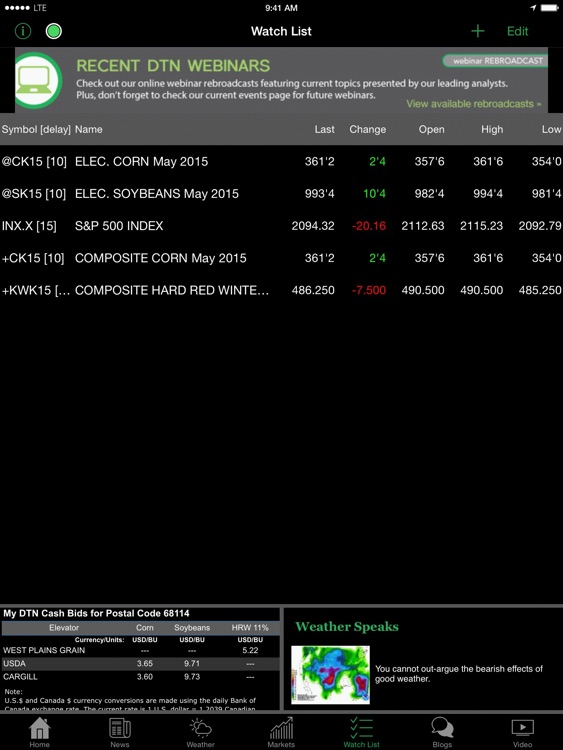Select the USDA elevator row
This screenshot has width=563, height=750.
(141, 663)
